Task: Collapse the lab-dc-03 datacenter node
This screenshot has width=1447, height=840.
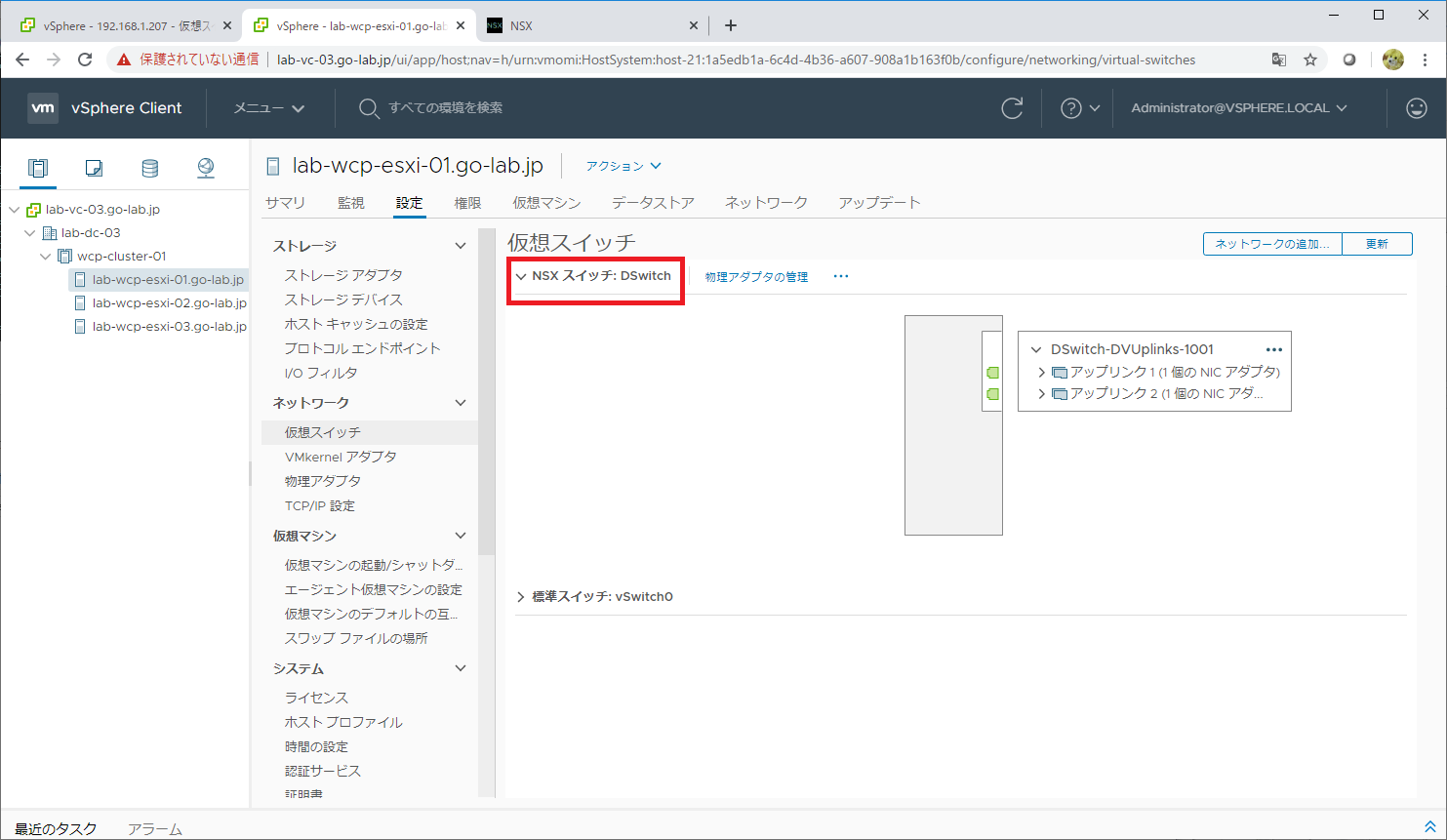Action: click(29, 233)
